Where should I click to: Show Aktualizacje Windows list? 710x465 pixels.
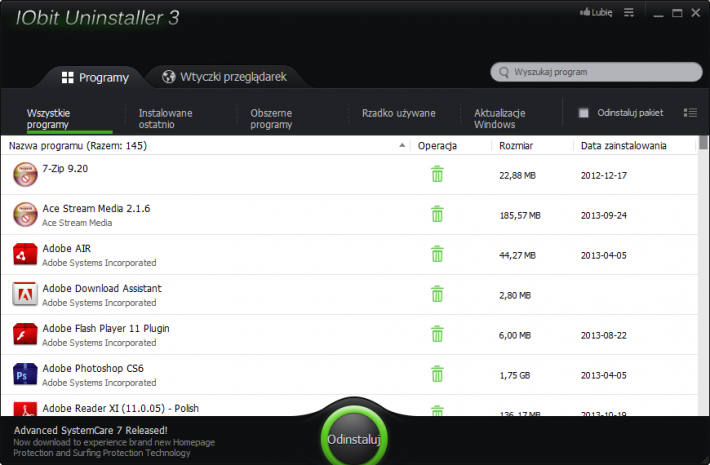pos(499,119)
